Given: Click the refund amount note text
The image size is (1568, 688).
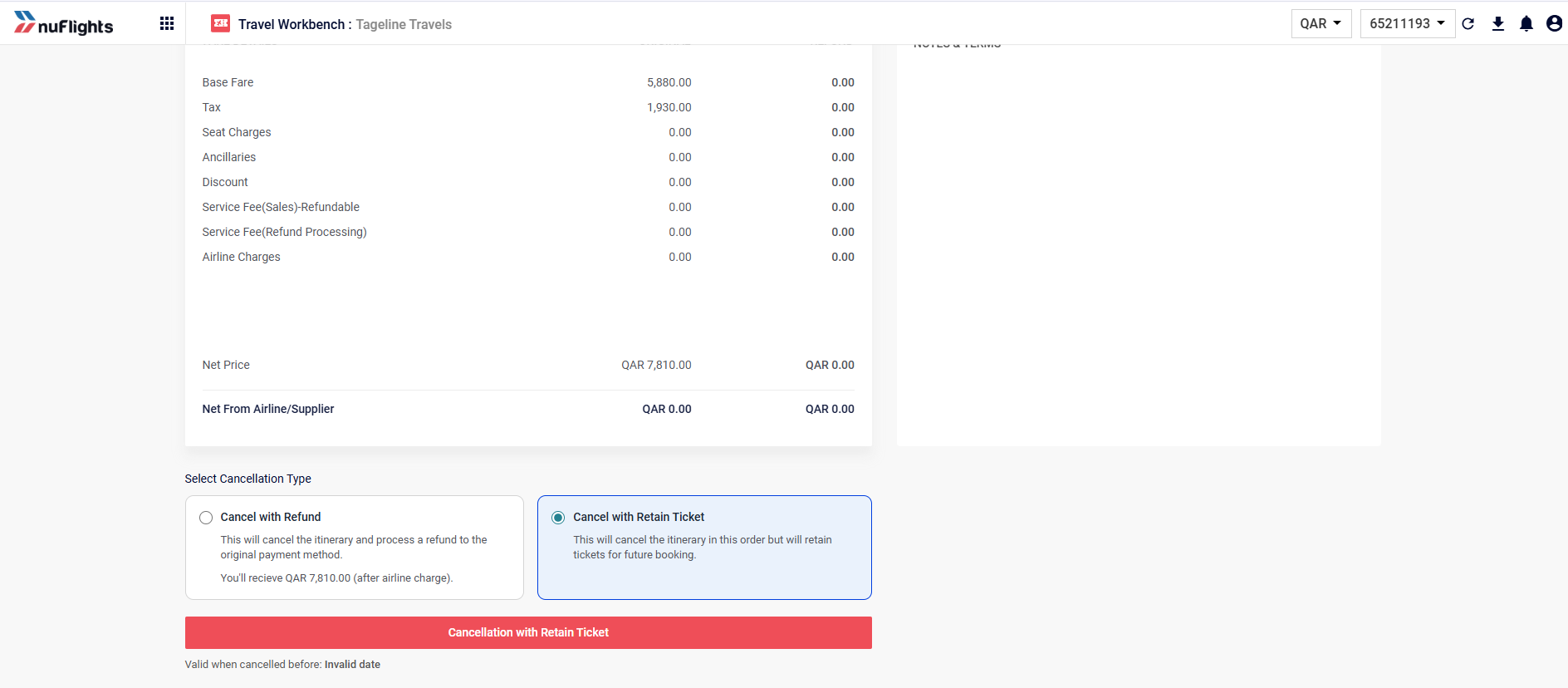Looking at the screenshot, I should point(336,577).
